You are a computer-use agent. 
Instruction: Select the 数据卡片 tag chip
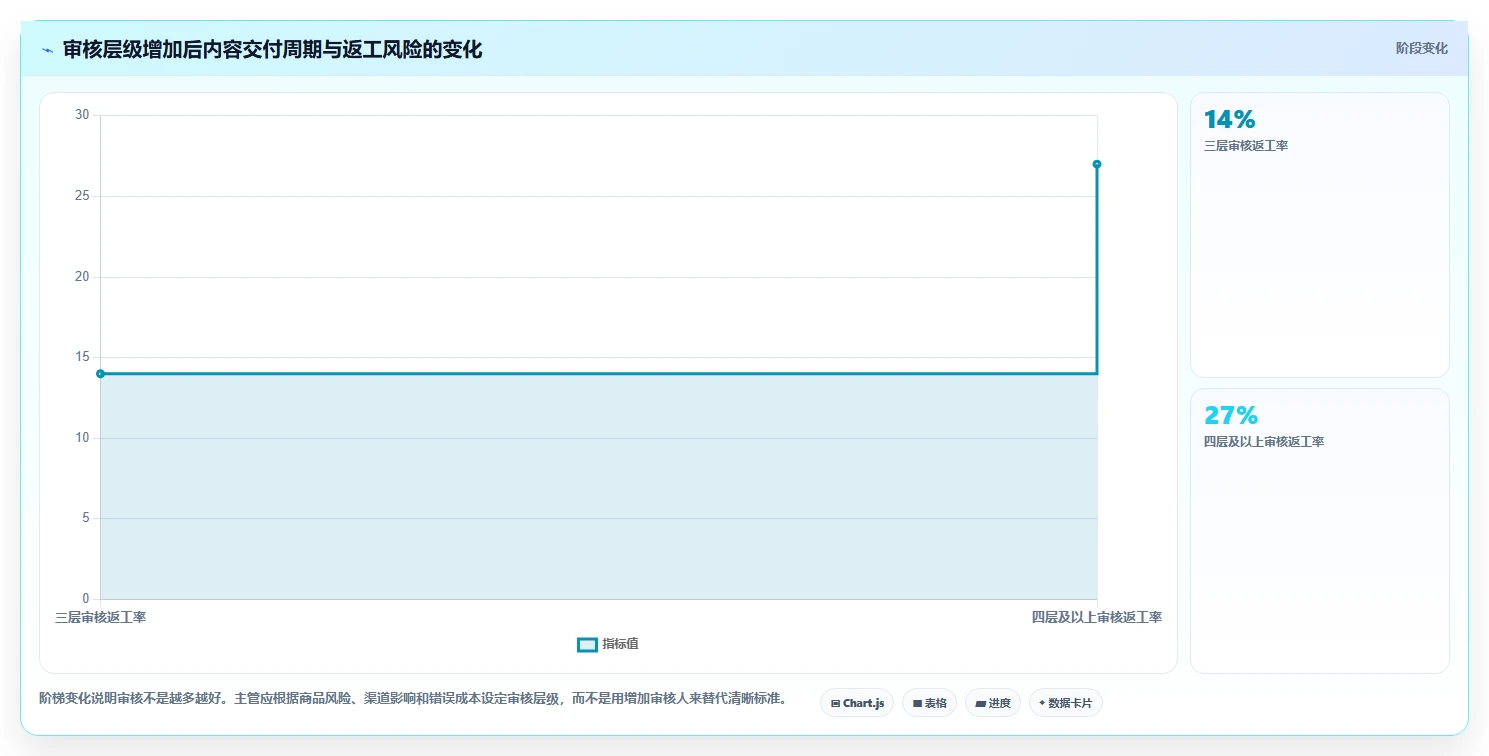1066,703
